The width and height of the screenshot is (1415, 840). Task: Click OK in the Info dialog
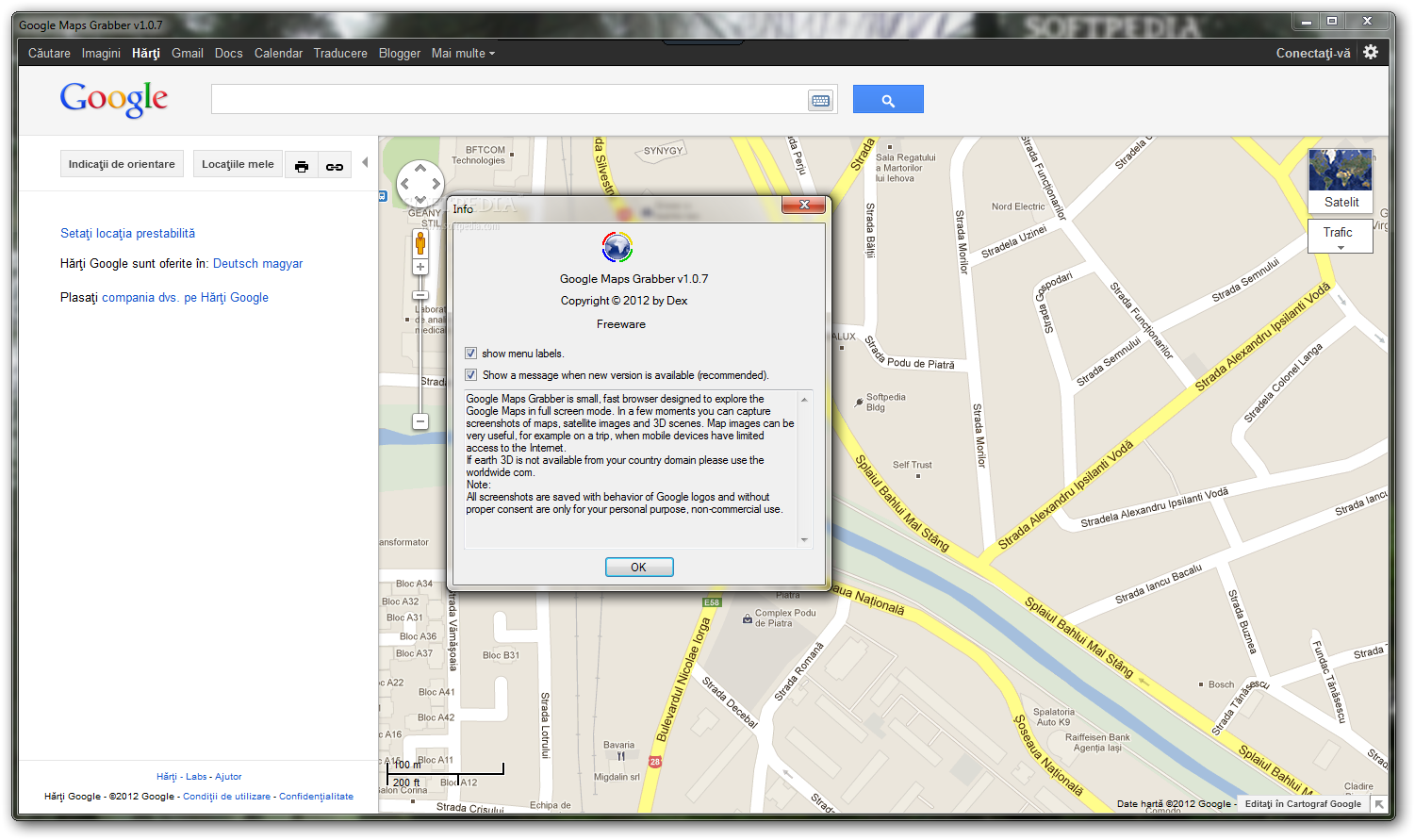[x=639, y=567]
